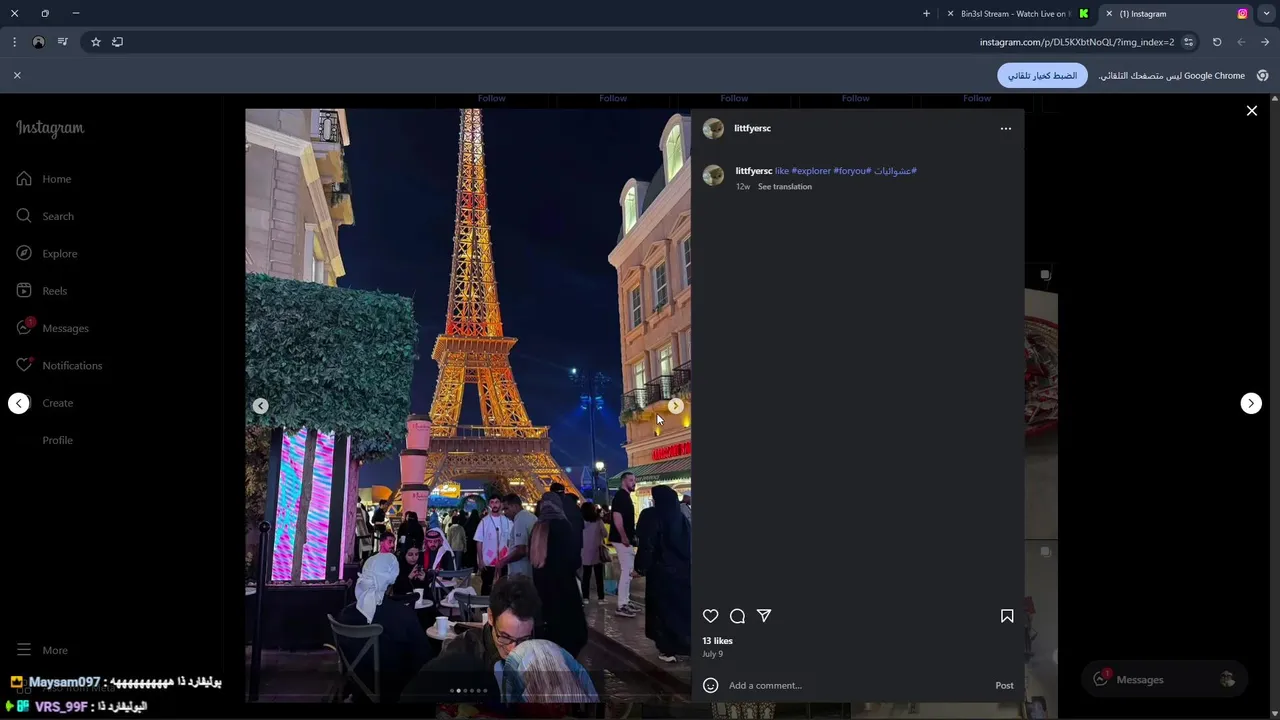Open Messages in Instagram sidebar

[x=52, y=328]
